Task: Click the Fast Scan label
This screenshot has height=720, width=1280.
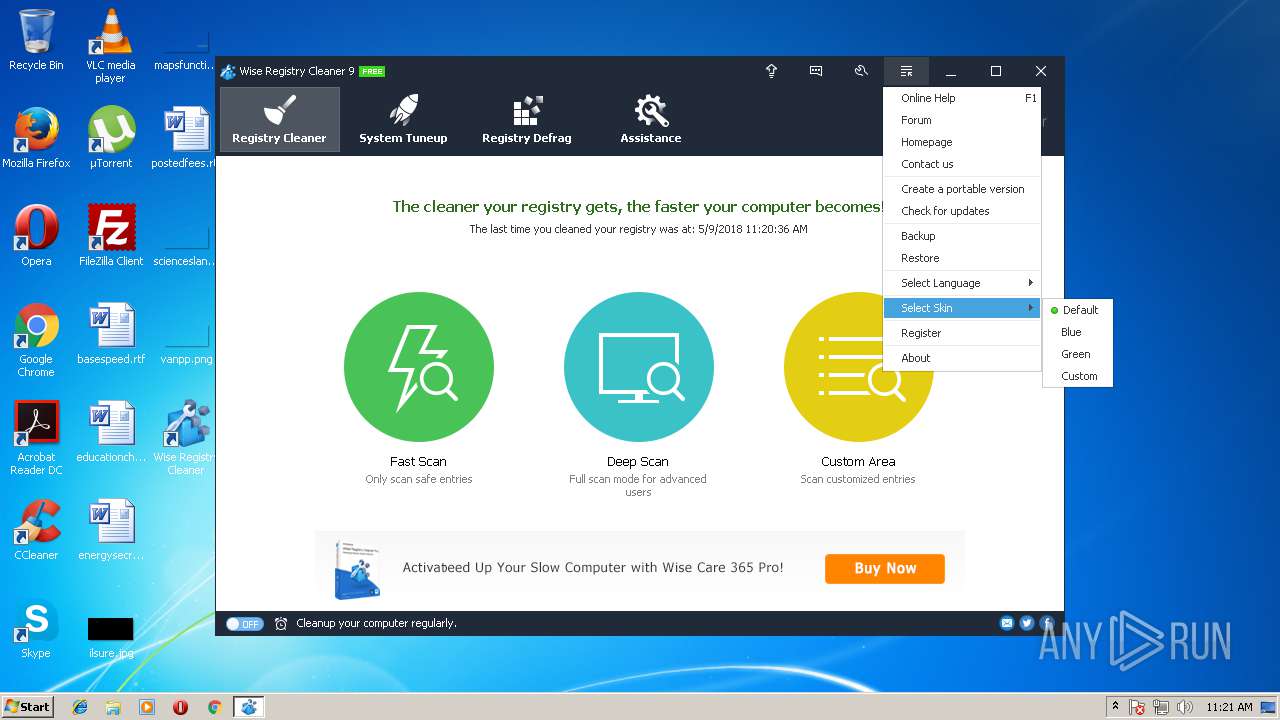Action: 418,462
